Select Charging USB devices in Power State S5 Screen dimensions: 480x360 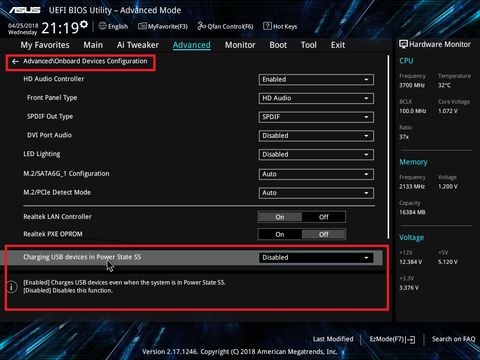coord(82,257)
